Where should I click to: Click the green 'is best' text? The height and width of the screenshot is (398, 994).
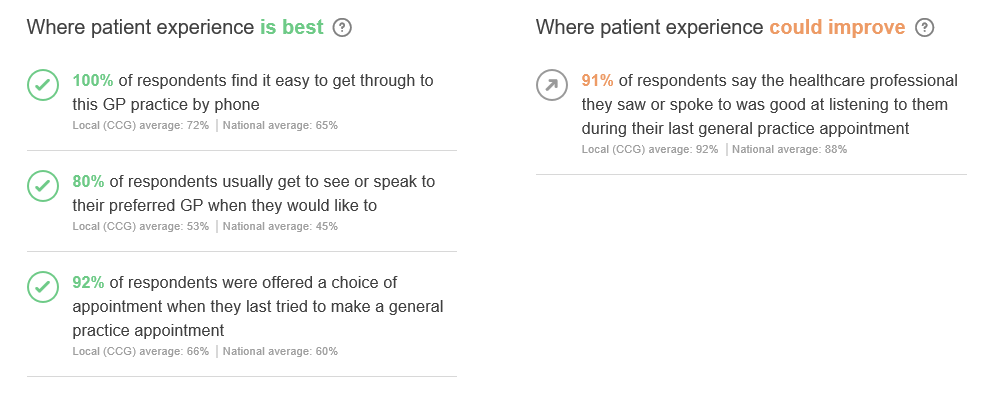292,28
